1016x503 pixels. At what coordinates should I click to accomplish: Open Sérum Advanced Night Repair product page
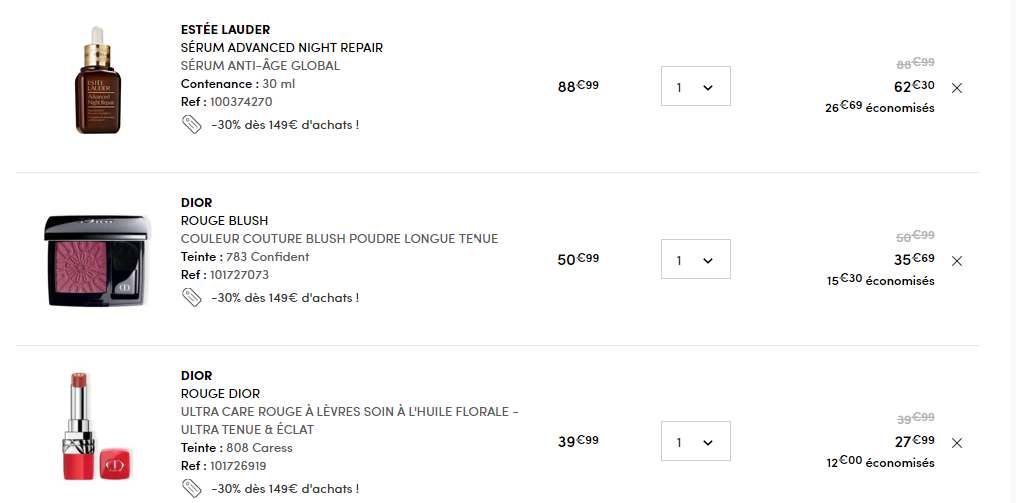coord(281,48)
